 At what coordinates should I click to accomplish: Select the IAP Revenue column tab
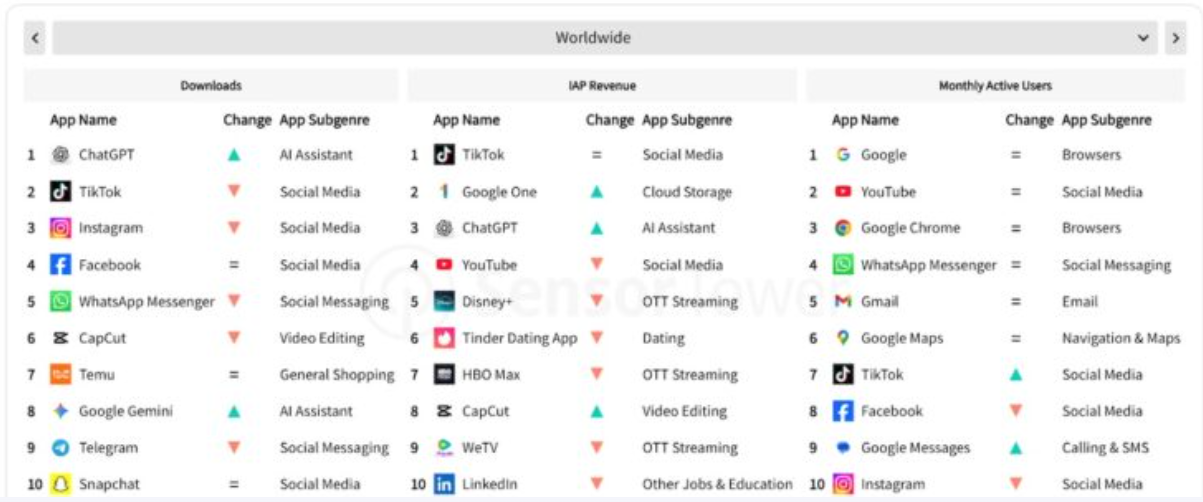602,86
